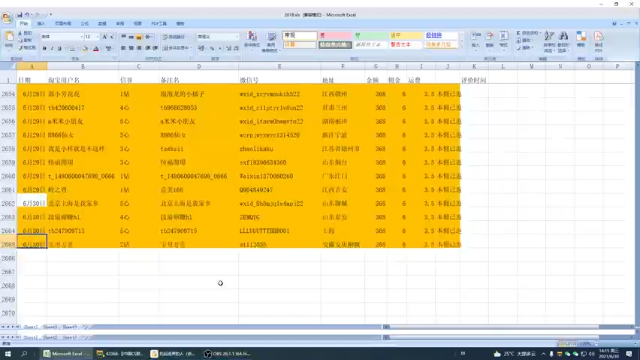Toggle top vertical alignment
The height and width of the screenshot is (360, 640).
[x=123, y=37]
